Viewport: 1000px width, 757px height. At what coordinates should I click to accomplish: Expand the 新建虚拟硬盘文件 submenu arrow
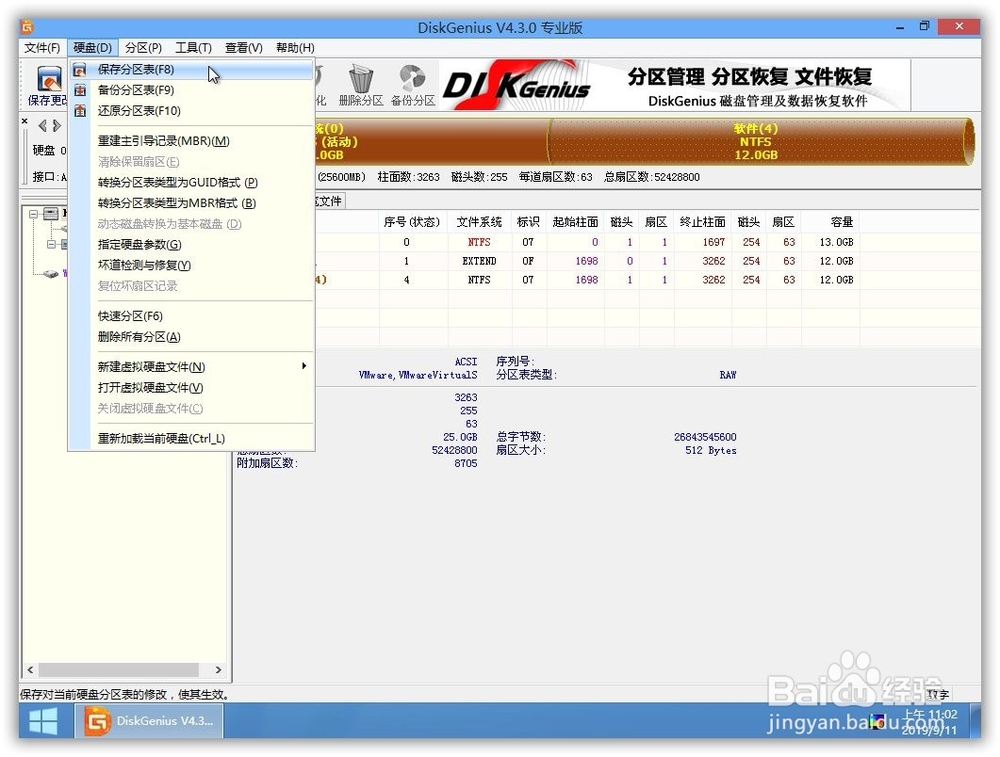click(x=304, y=367)
